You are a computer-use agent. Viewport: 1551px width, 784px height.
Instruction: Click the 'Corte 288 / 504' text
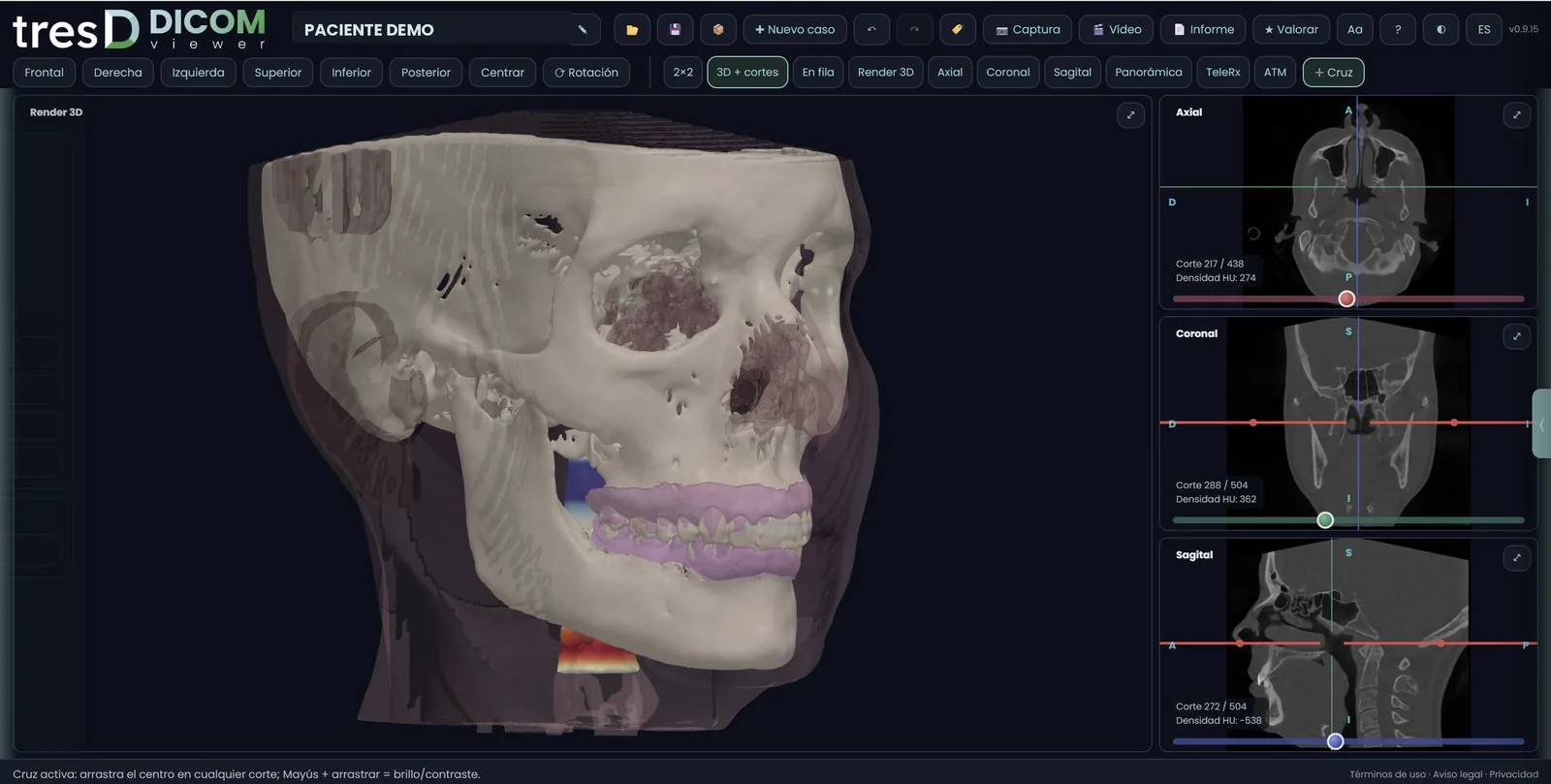pyautogui.click(x=1212, y=485)
